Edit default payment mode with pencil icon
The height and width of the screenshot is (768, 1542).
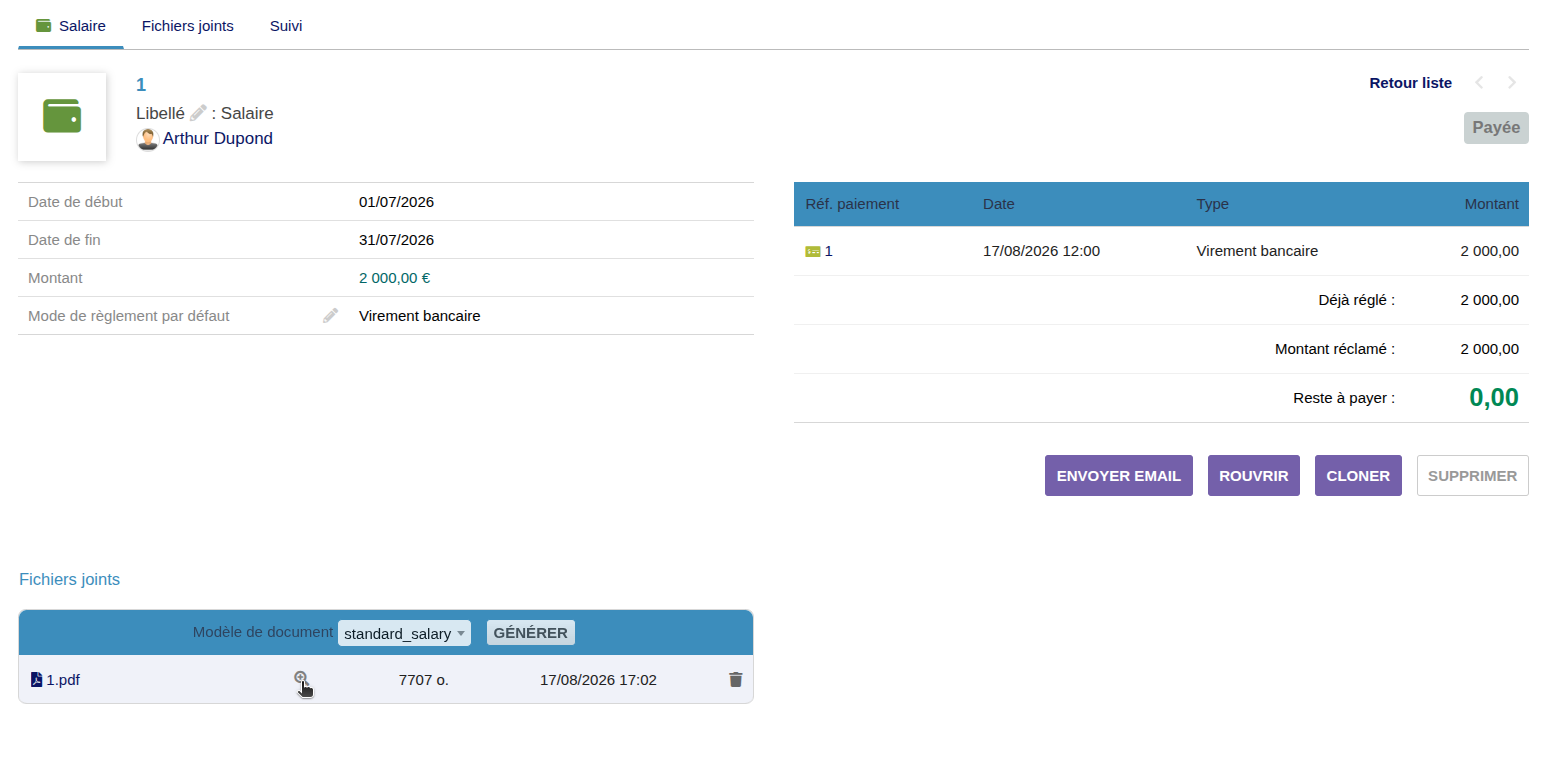(x=331, y=316)
